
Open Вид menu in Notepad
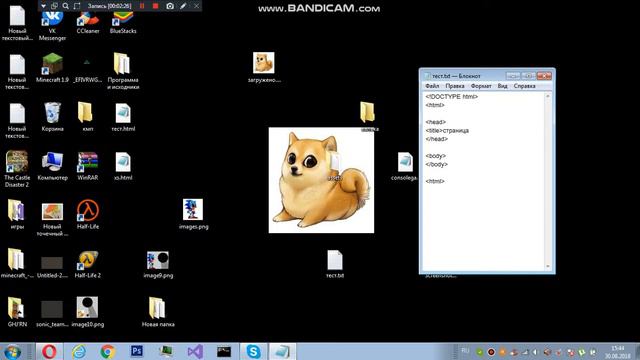click(502, 86)
